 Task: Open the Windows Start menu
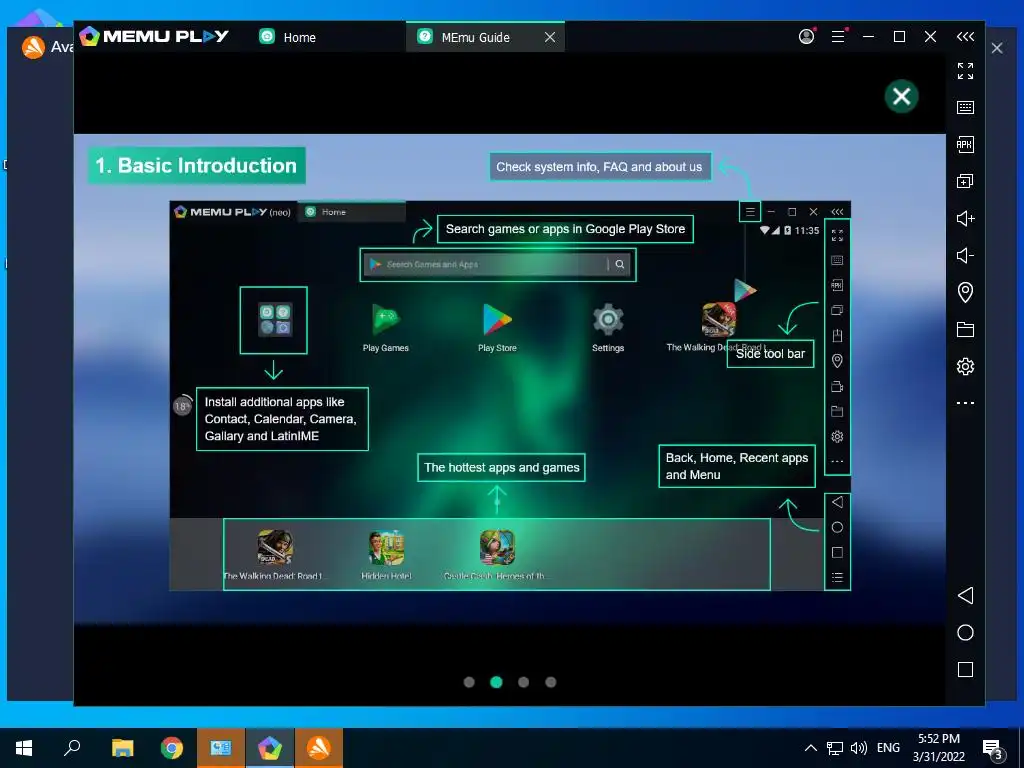(24, 748)
